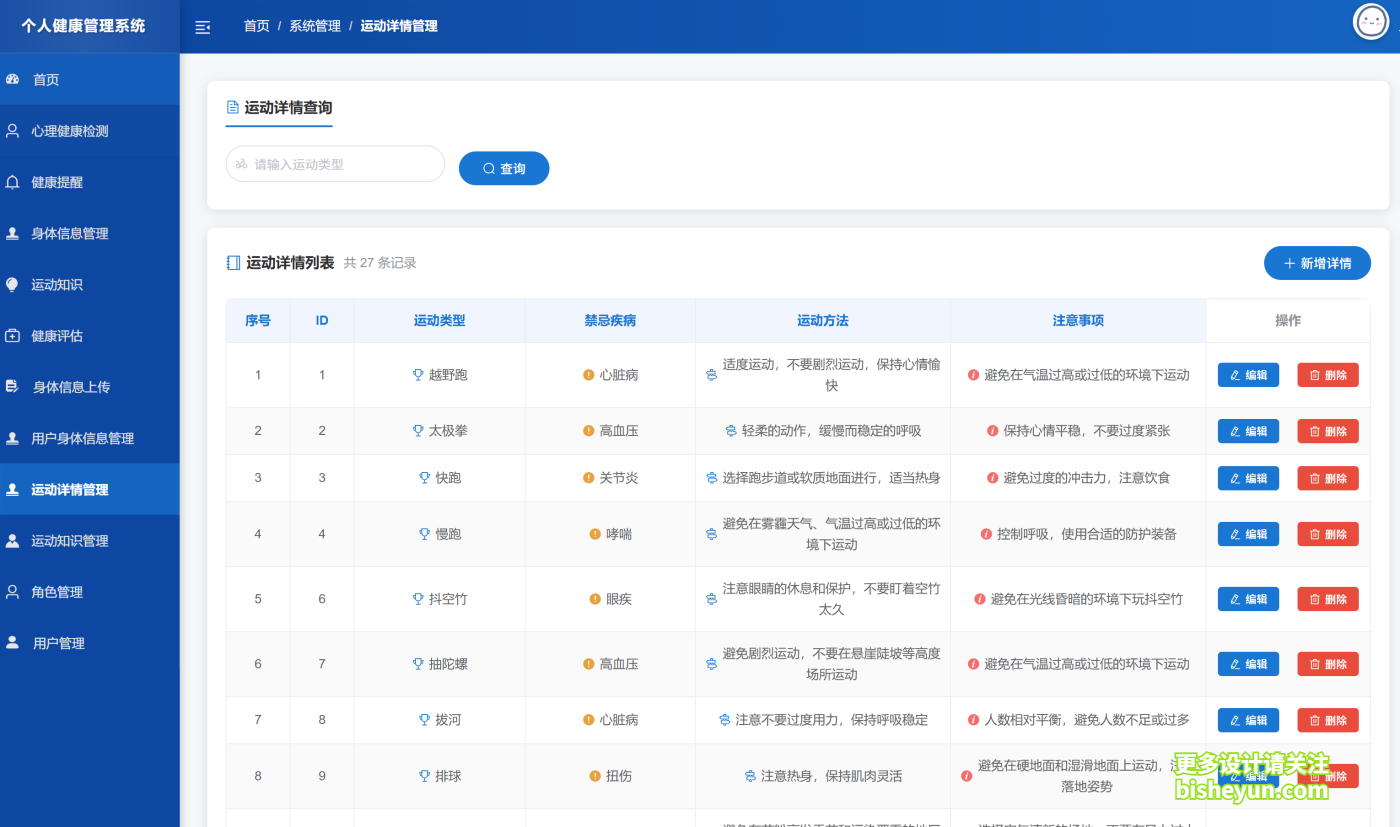Click the trophy icon beside 抖空竹
Screen dimensions: 1400x827
point(418,599)
